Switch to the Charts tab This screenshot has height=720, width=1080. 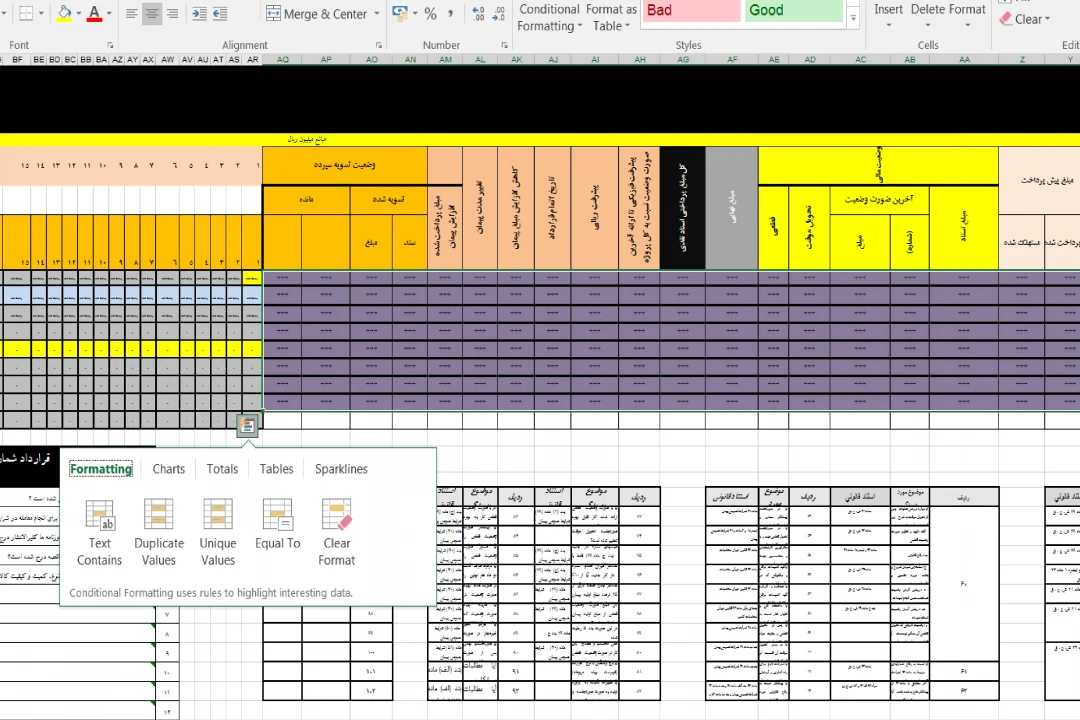pos(168,469)
